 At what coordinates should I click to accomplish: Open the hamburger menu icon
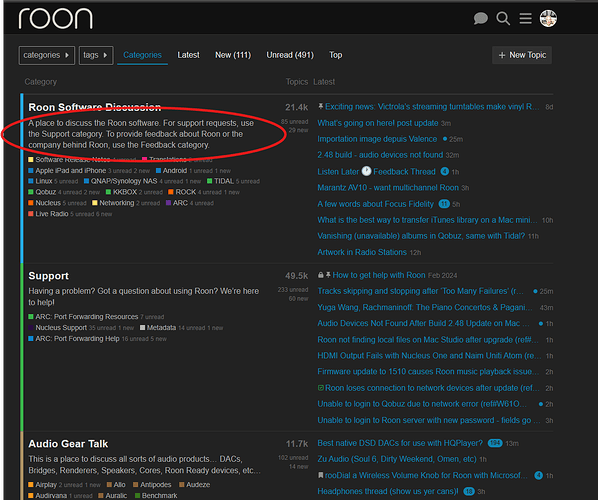526,18
